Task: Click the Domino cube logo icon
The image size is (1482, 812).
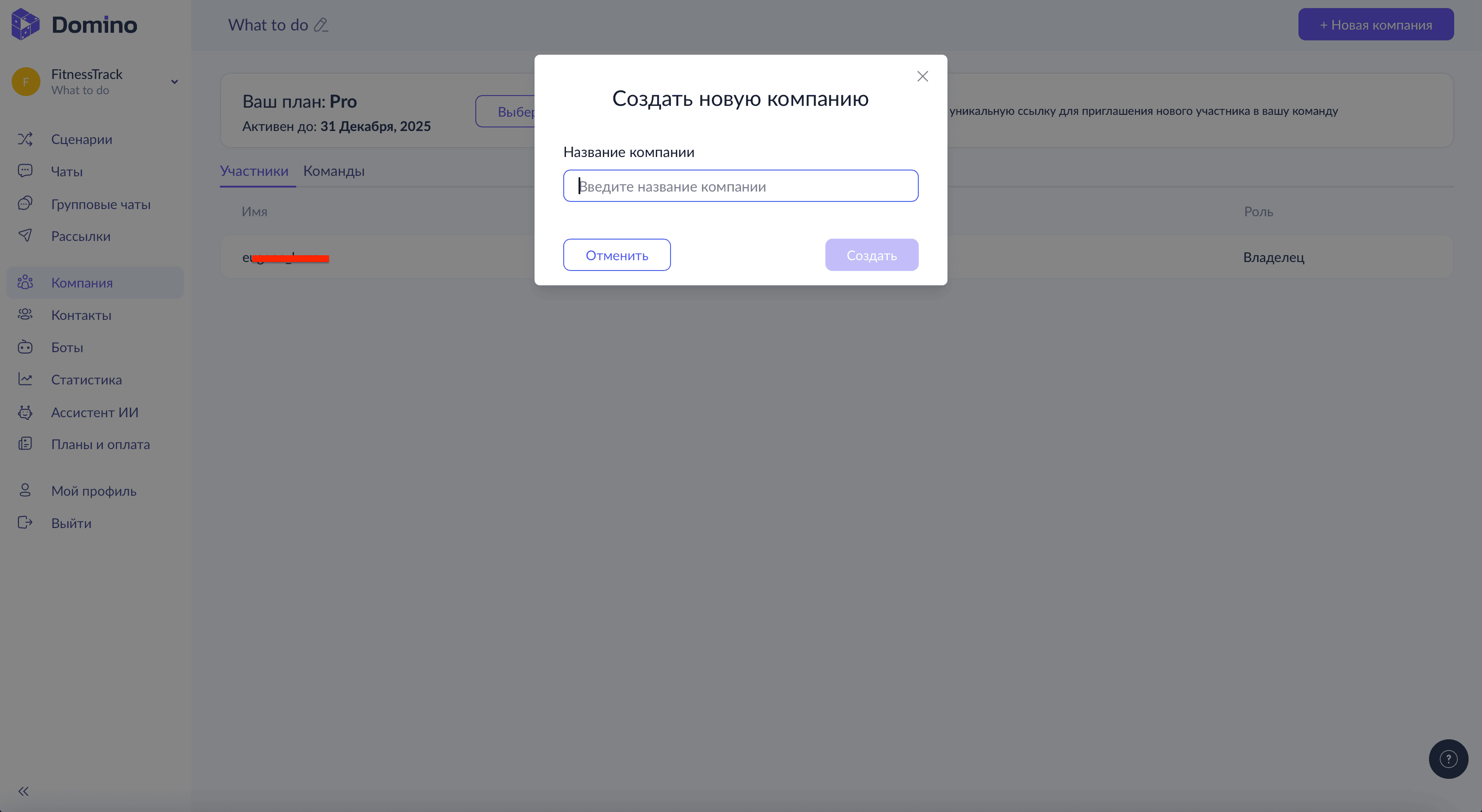Action: coord(25,24)
